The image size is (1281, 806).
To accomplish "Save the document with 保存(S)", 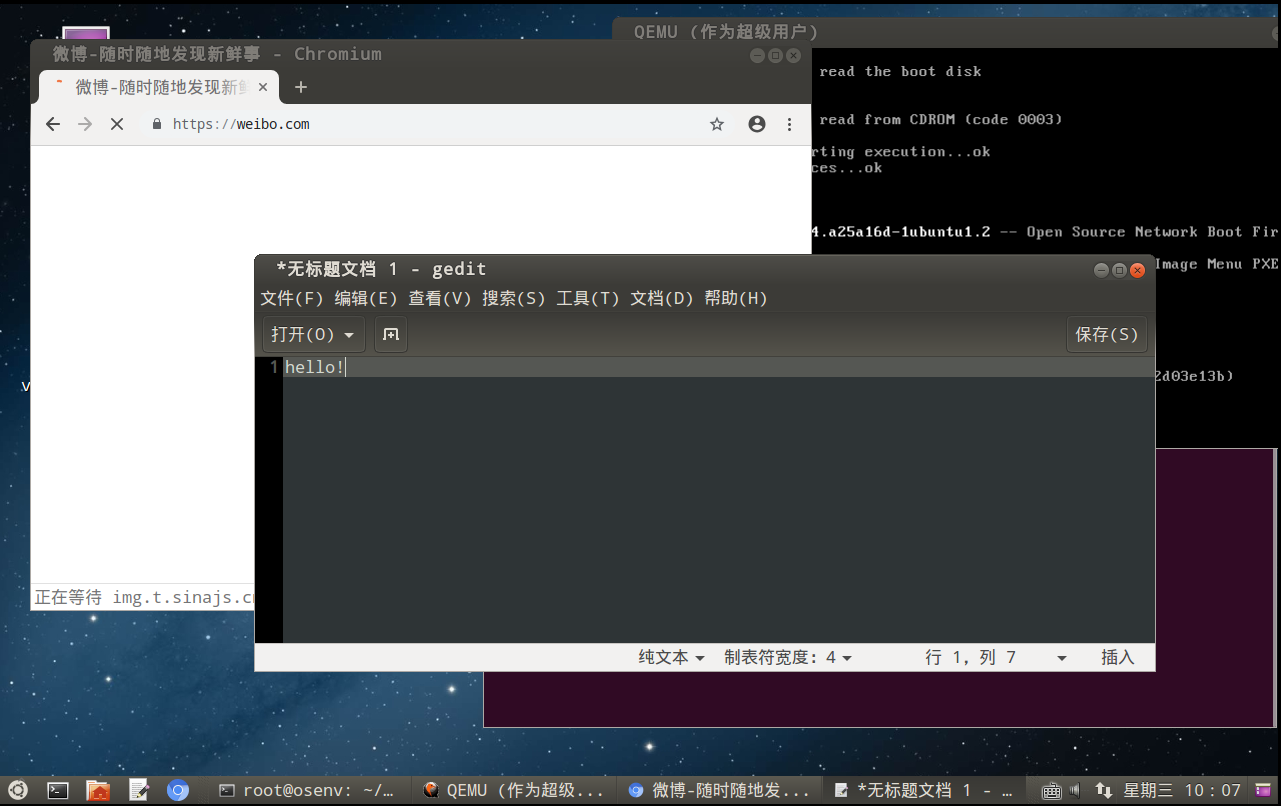I will 1106,334.
